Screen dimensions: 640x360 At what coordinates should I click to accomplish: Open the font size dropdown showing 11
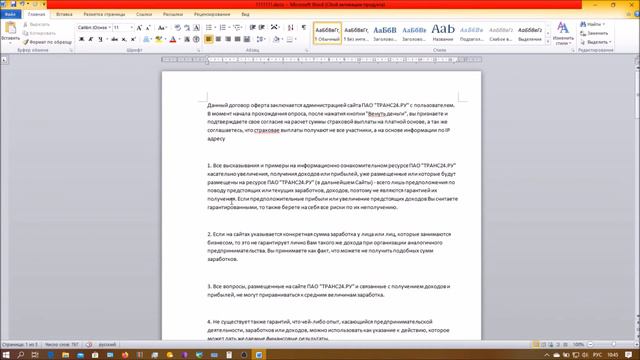click(131, 28)
